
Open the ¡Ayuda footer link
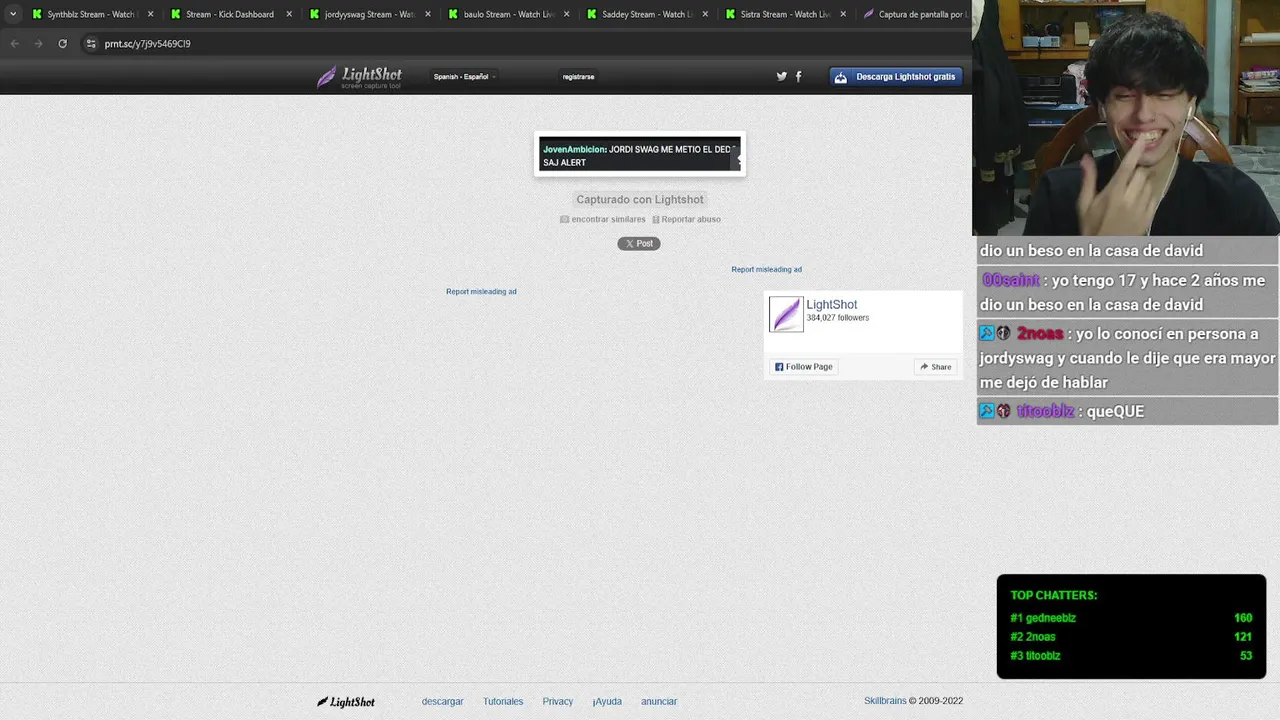pyautogui.click(x=607, y=701)
